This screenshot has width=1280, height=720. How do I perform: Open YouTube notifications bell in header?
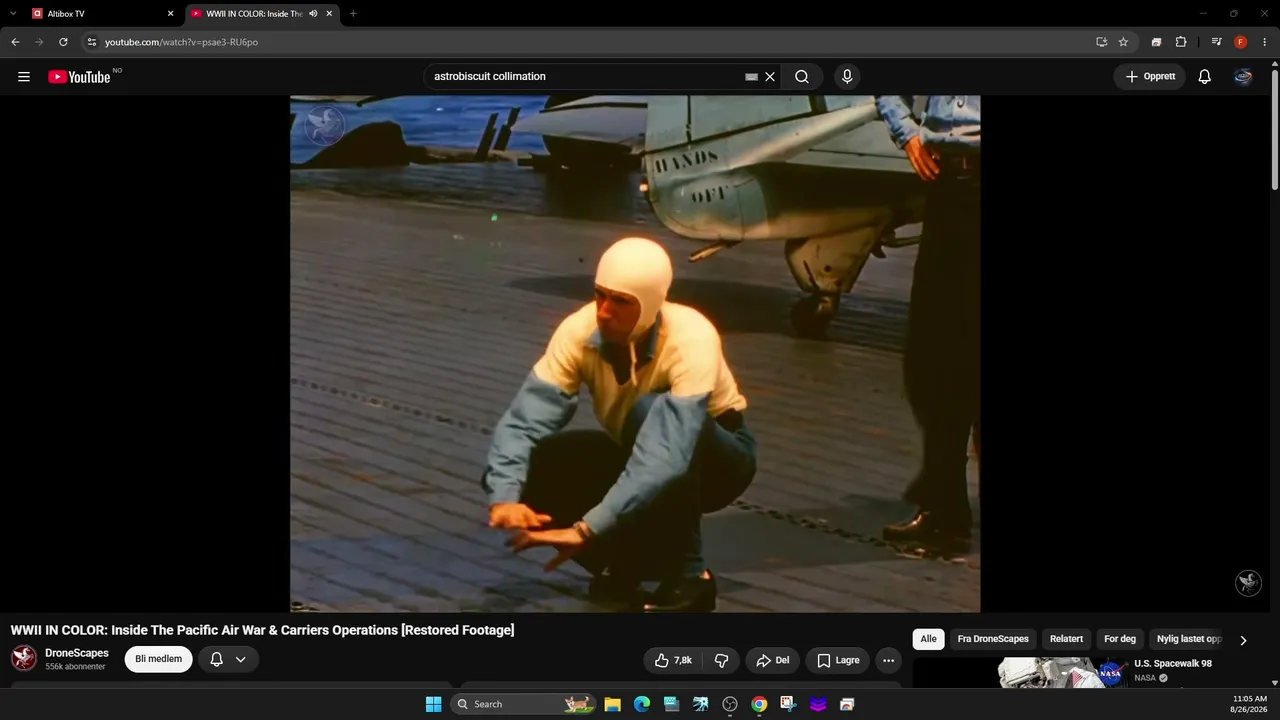click(x=1205, y=77)
